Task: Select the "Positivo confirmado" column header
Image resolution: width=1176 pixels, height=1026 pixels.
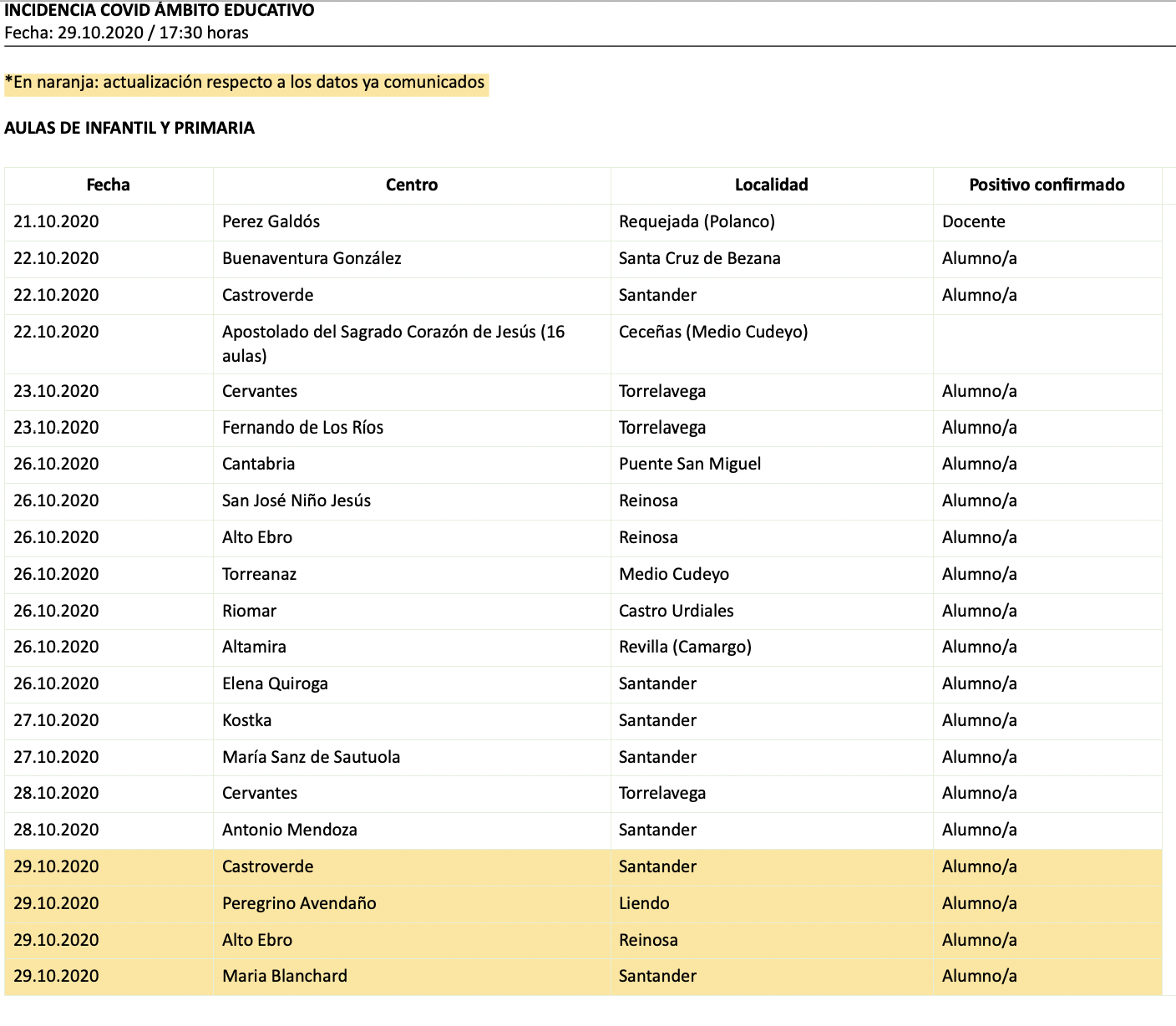Action: (x=1046, y=185)
